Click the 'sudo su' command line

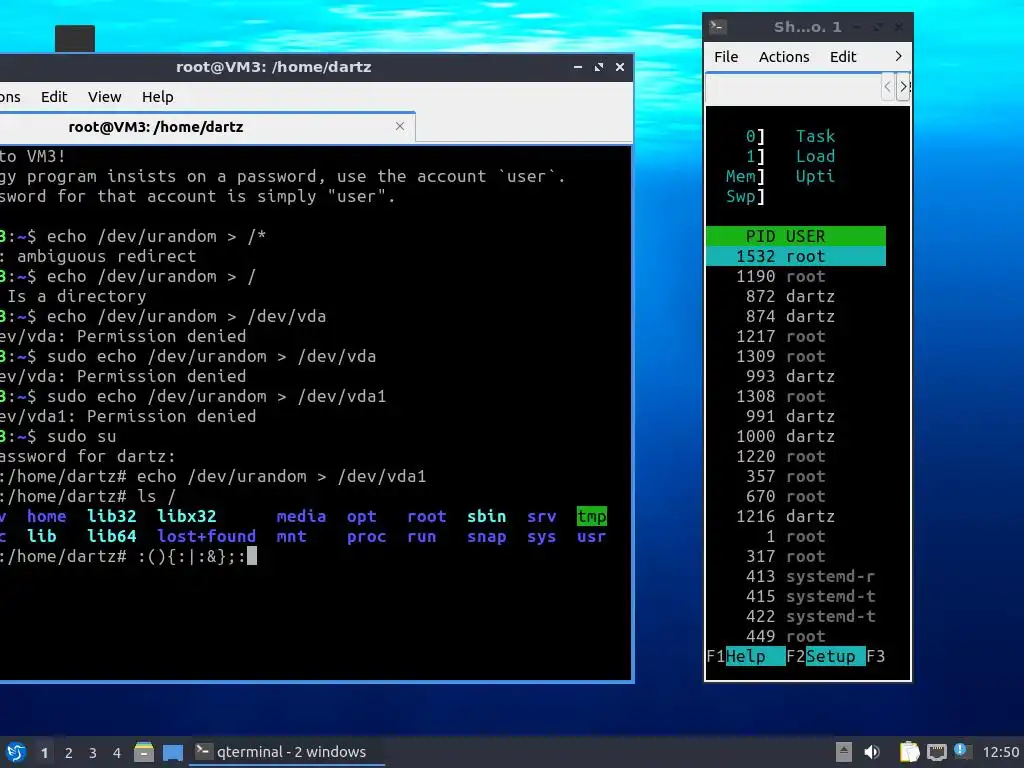click(x=82, y=436)
